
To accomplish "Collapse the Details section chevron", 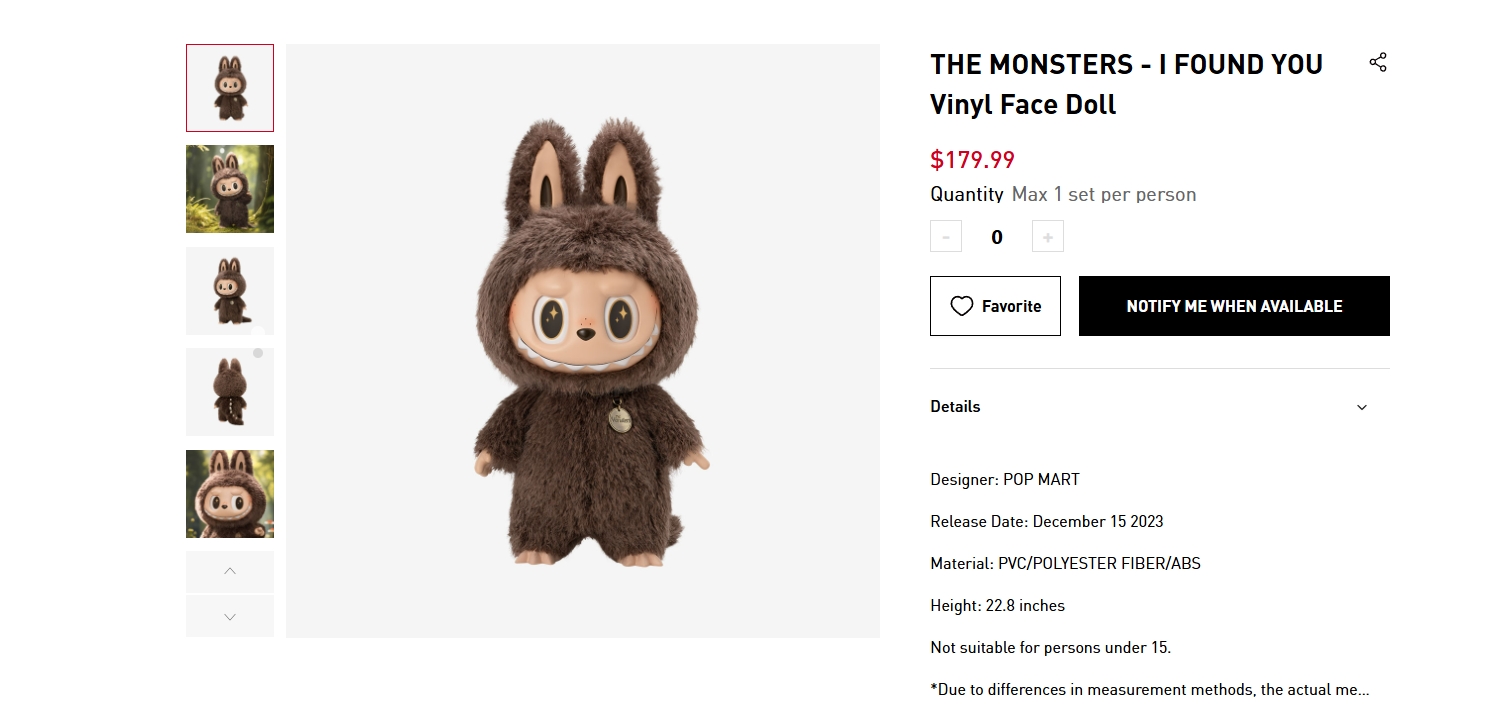I will 1362,407.
